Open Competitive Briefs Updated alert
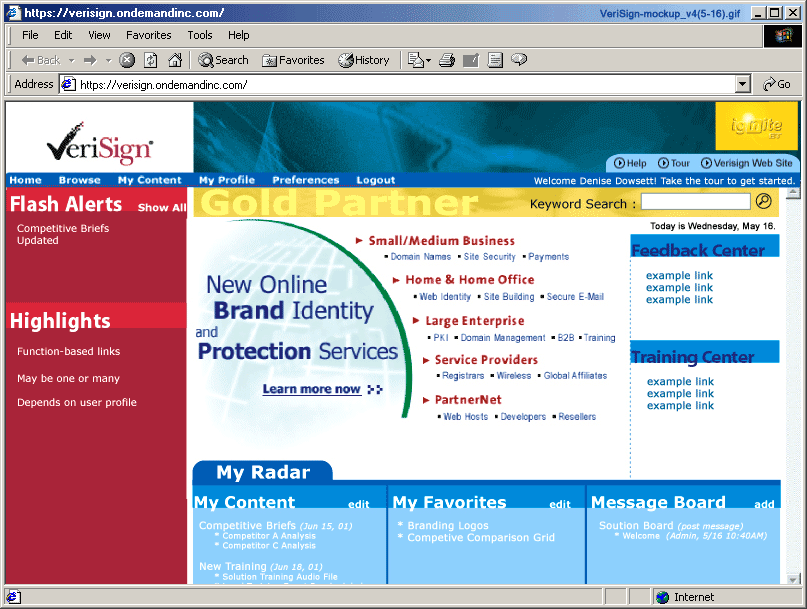This screenshot has height=609, width=807. coord(63,234)
